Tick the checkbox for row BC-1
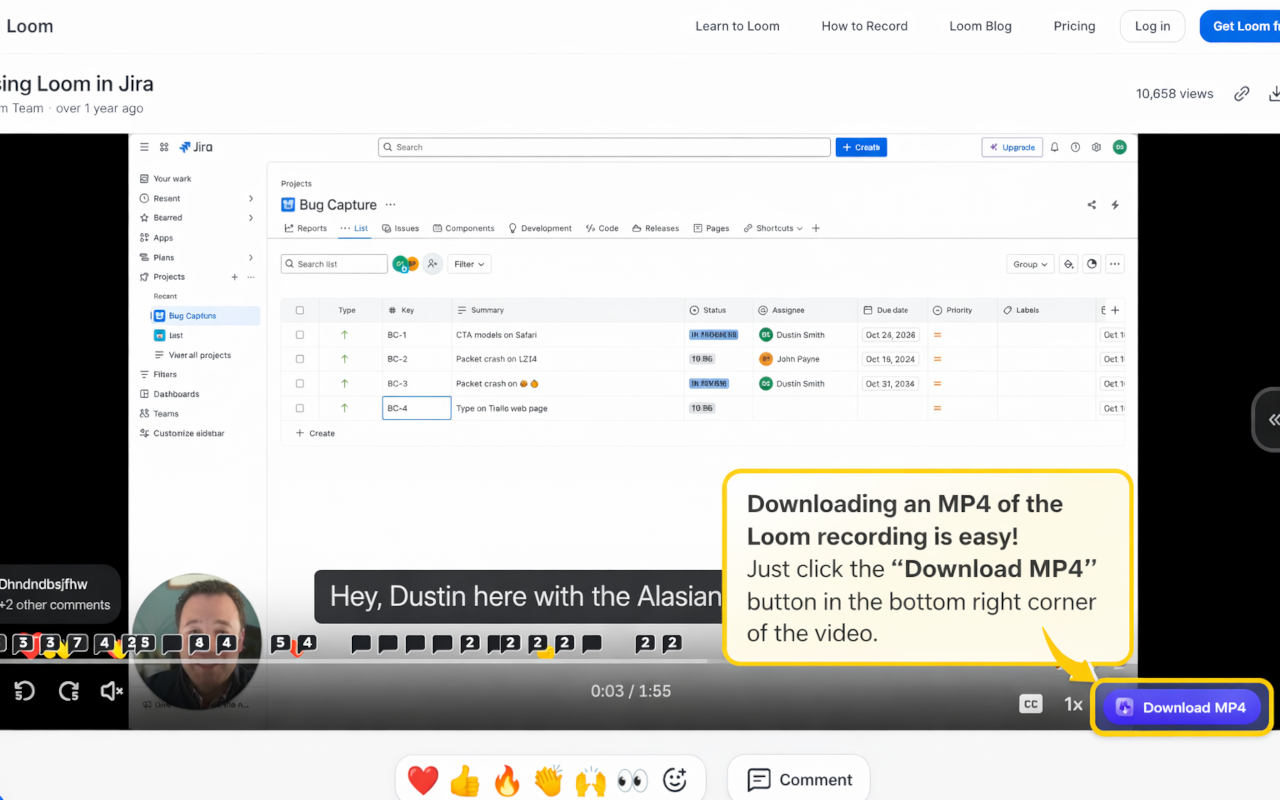The height and width of the screenshot is (800, 1280). point(300,335)
